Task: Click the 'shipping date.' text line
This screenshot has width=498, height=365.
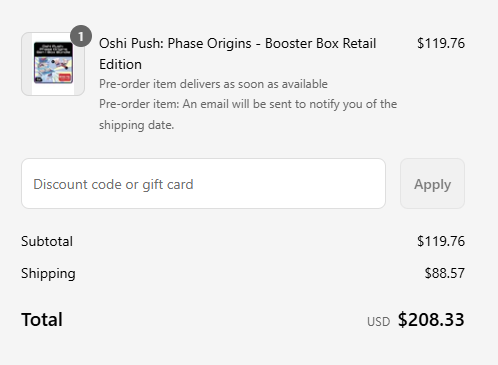Action: pyautogui.click(x=137, y=125)
